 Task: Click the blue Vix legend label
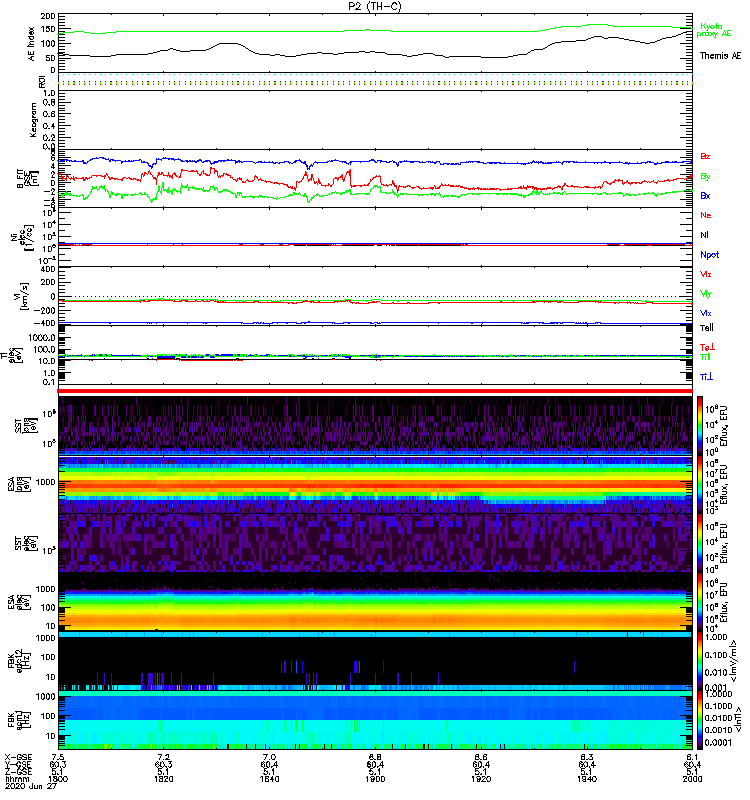[x=706, y=313]
